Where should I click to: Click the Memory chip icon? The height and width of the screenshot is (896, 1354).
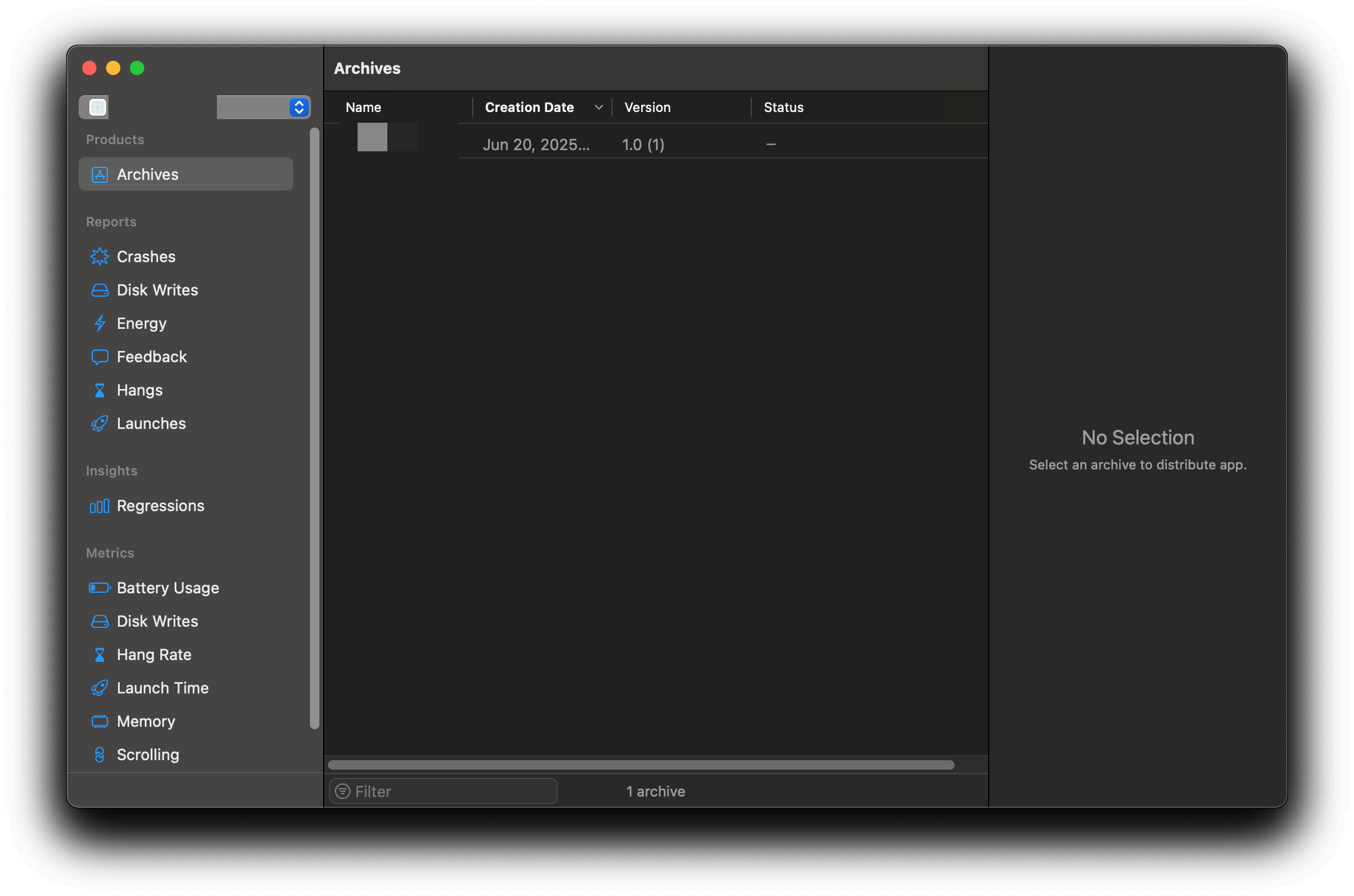coord(100,721)
